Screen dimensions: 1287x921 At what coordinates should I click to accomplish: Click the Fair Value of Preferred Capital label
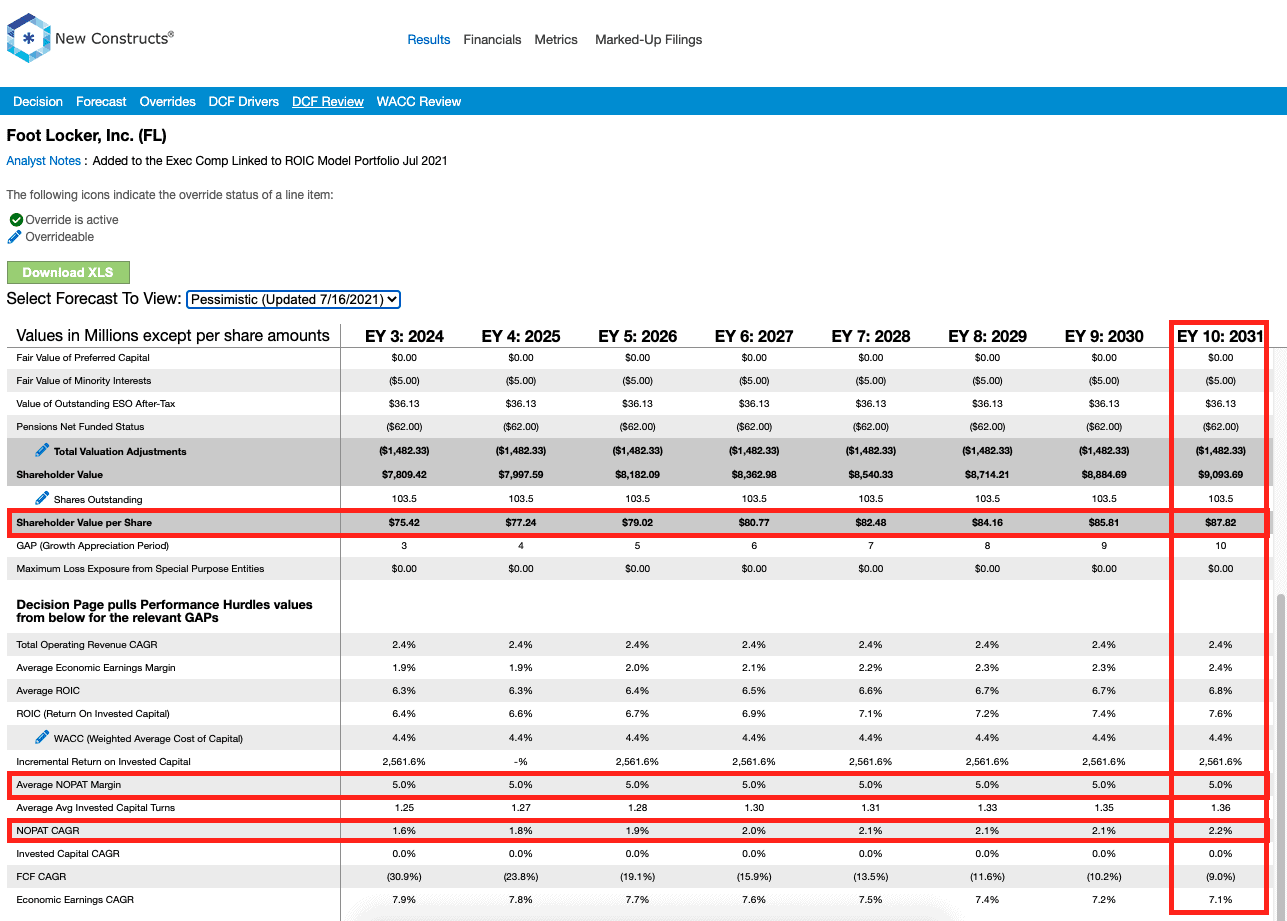click(83, 358)
